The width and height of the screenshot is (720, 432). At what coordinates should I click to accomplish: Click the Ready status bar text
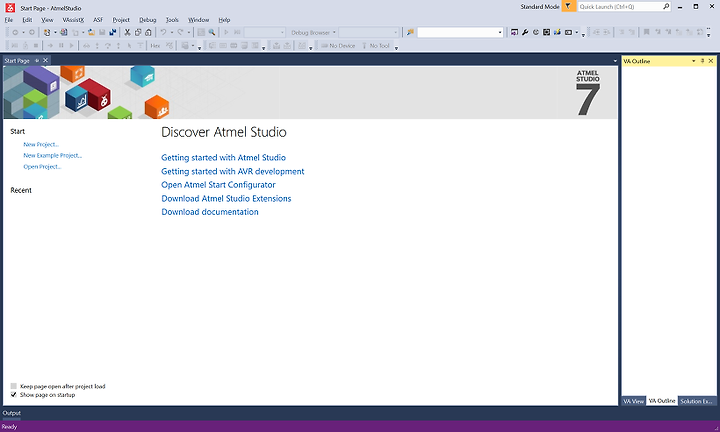tap(9, 426)
